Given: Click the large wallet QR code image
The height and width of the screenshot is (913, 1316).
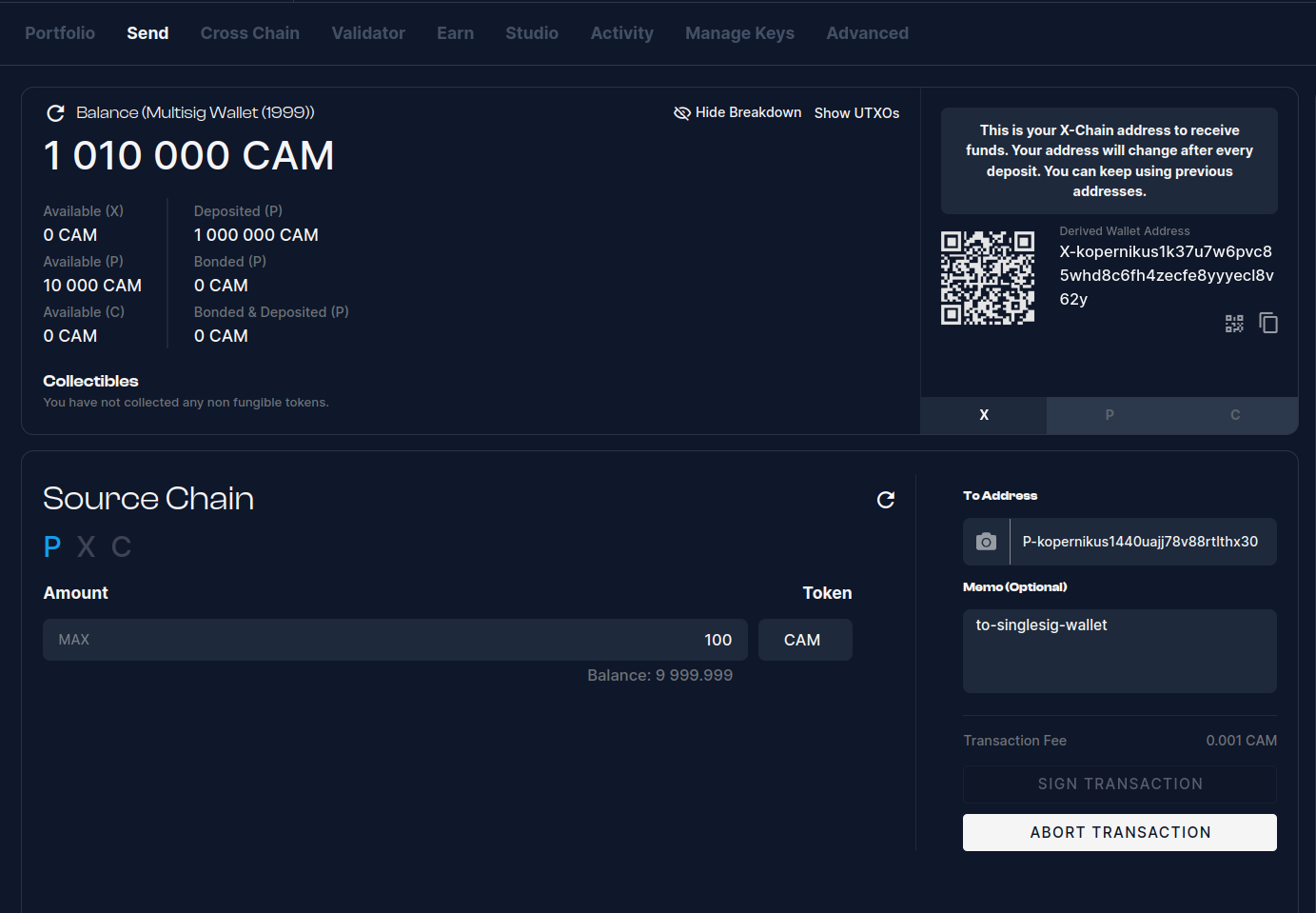Looking at the screenshot, I should (x=987, y=278).
